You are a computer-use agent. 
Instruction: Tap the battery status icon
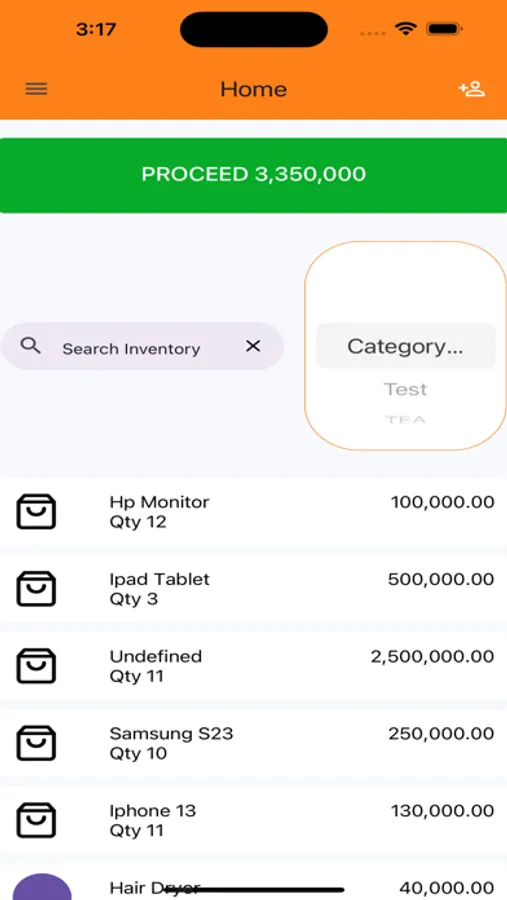click(x=445, y=29)
